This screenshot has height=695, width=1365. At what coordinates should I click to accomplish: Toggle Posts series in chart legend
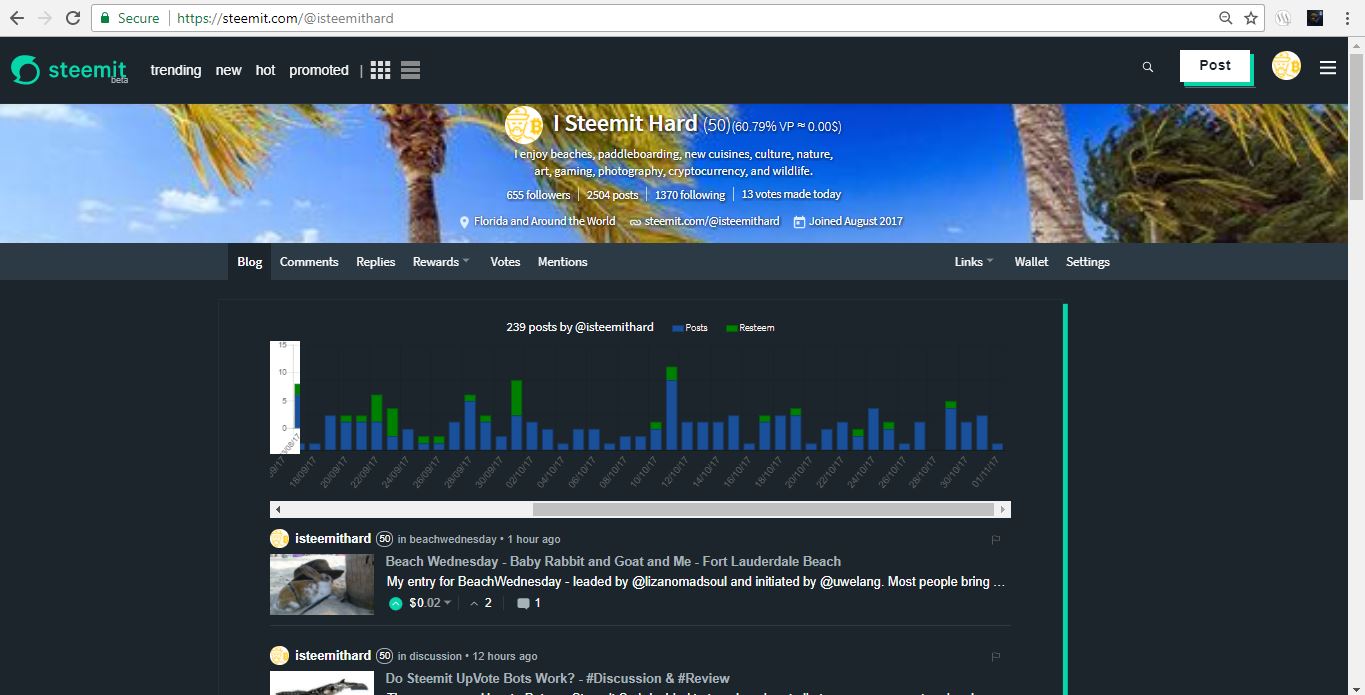(690, 328)
